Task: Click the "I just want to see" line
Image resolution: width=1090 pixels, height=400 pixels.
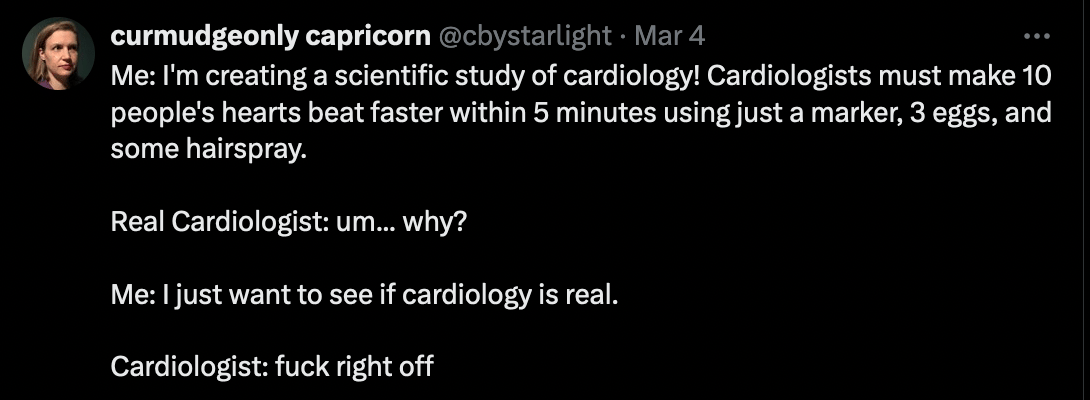Action: [365, 295]
